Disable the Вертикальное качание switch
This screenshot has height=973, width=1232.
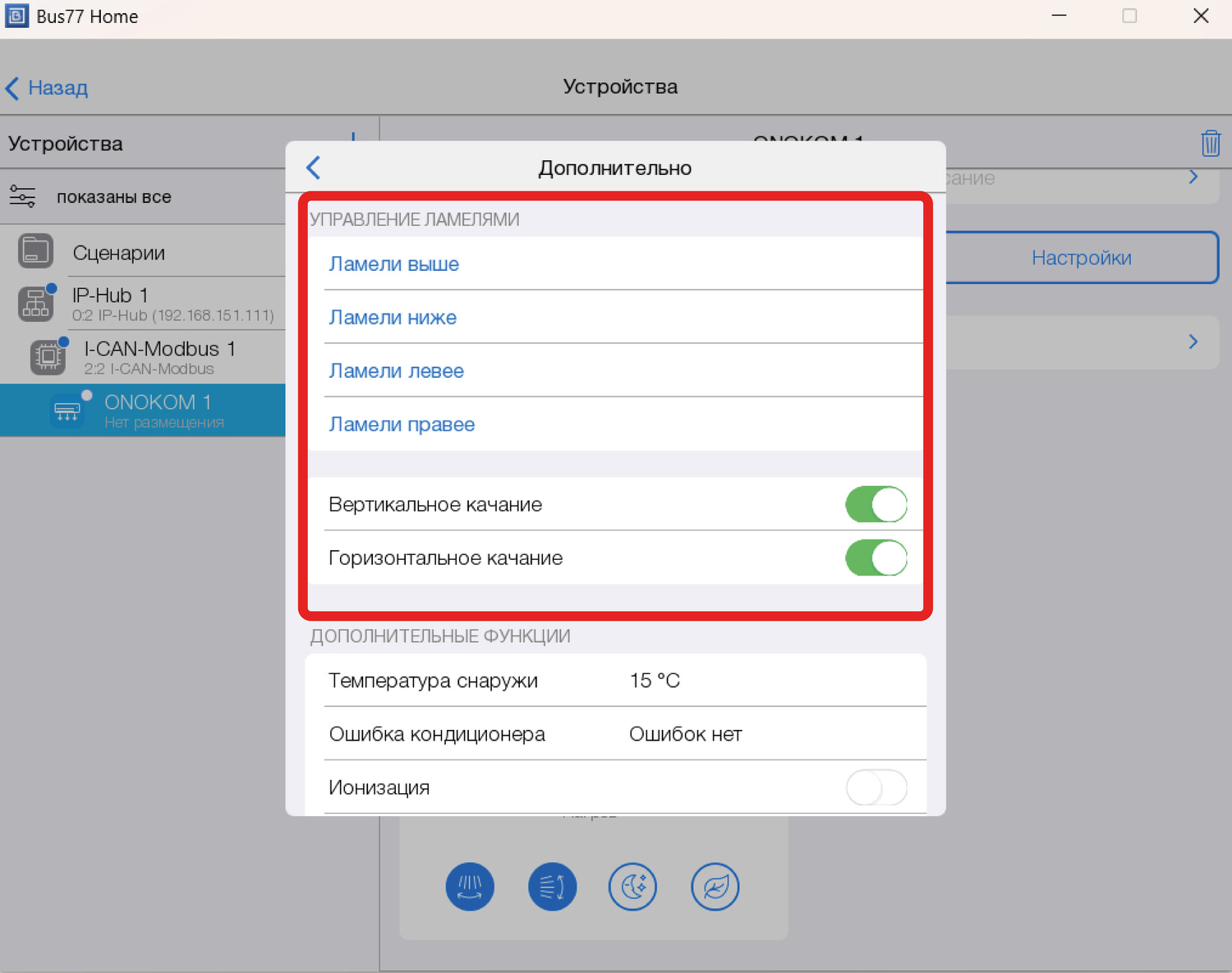(876, 504)
